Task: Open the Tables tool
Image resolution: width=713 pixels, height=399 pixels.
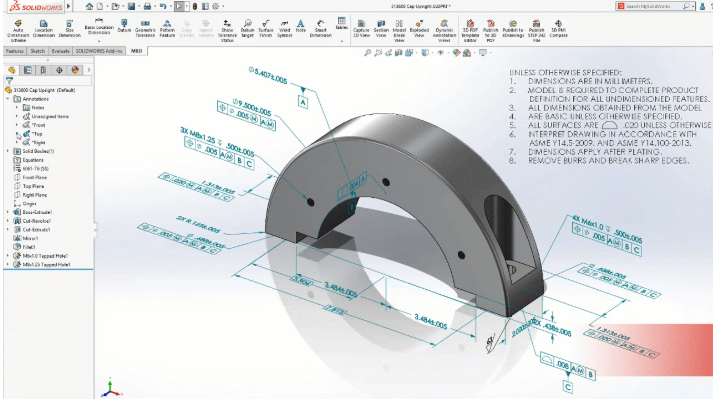Action: (341, 24)
